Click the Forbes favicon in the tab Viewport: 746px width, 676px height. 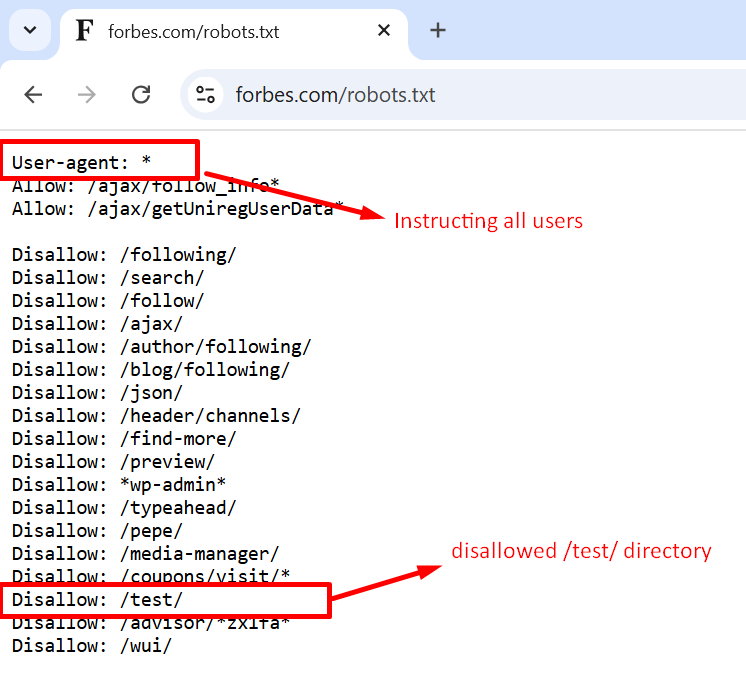[x=85, y=31]
